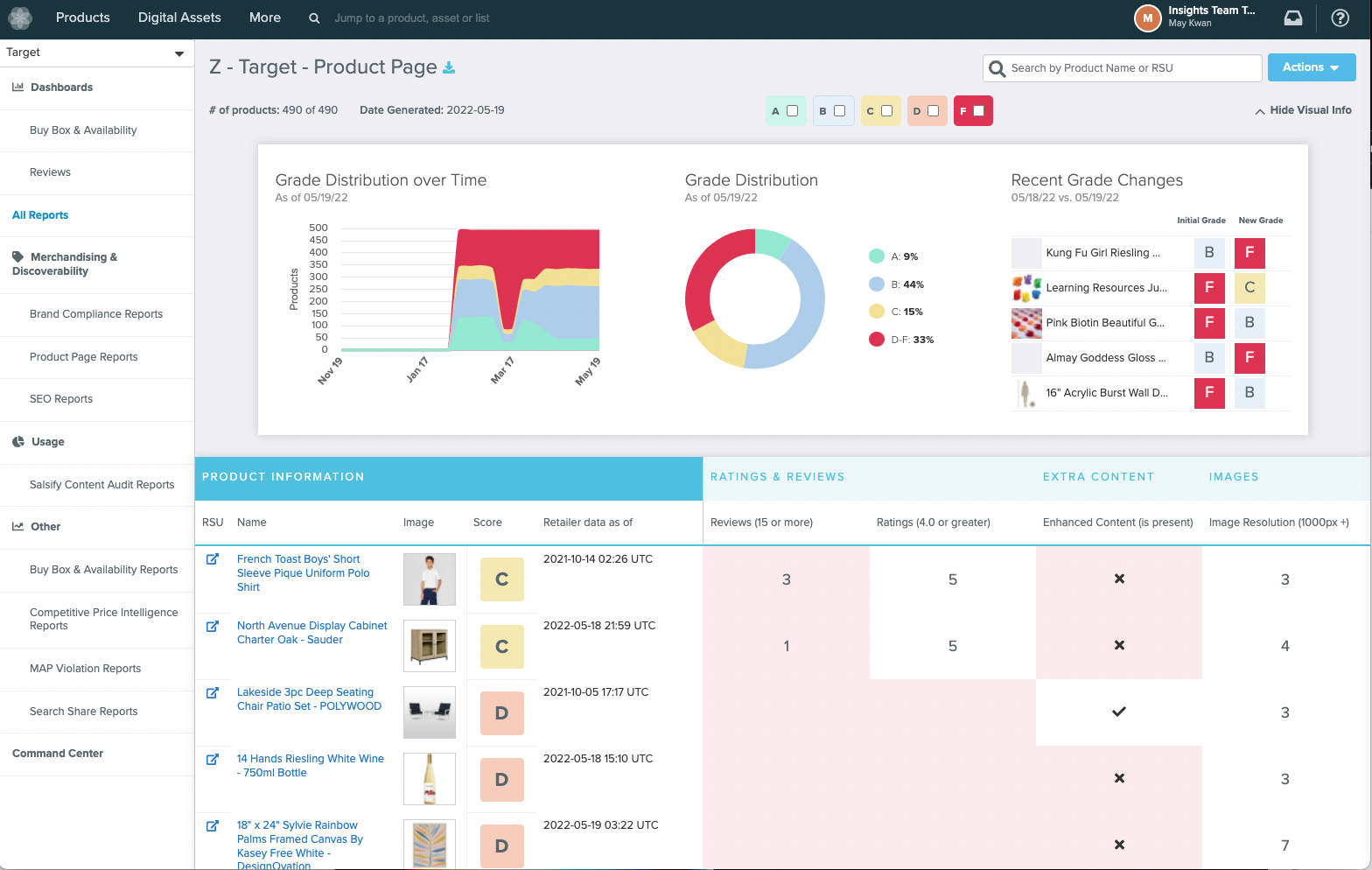1372x870 pixels.
Task: Select the Images column tab
Action: (1234, 477)
